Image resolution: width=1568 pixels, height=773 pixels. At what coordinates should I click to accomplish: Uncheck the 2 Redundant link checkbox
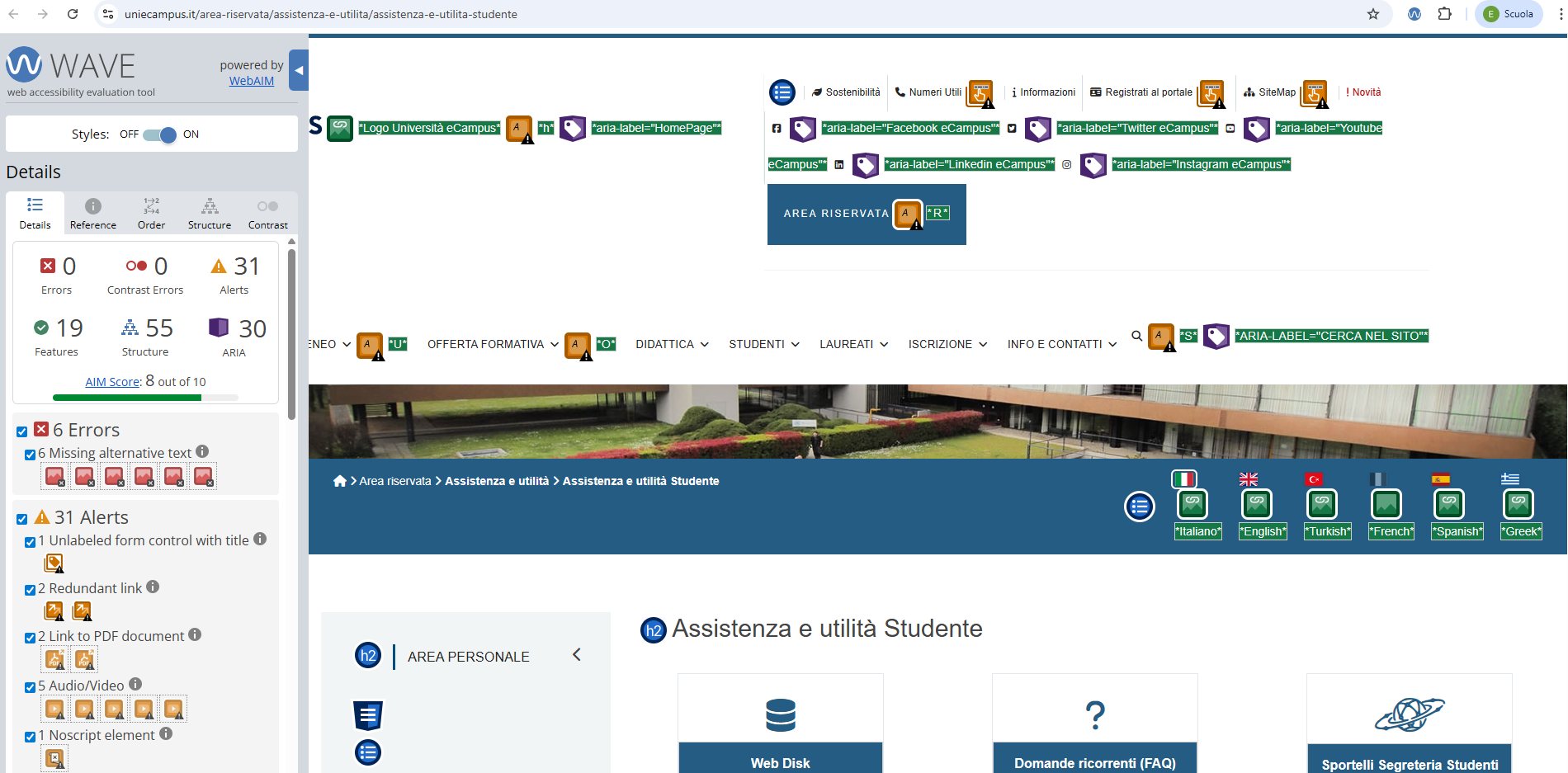click(x=31, y=590)
